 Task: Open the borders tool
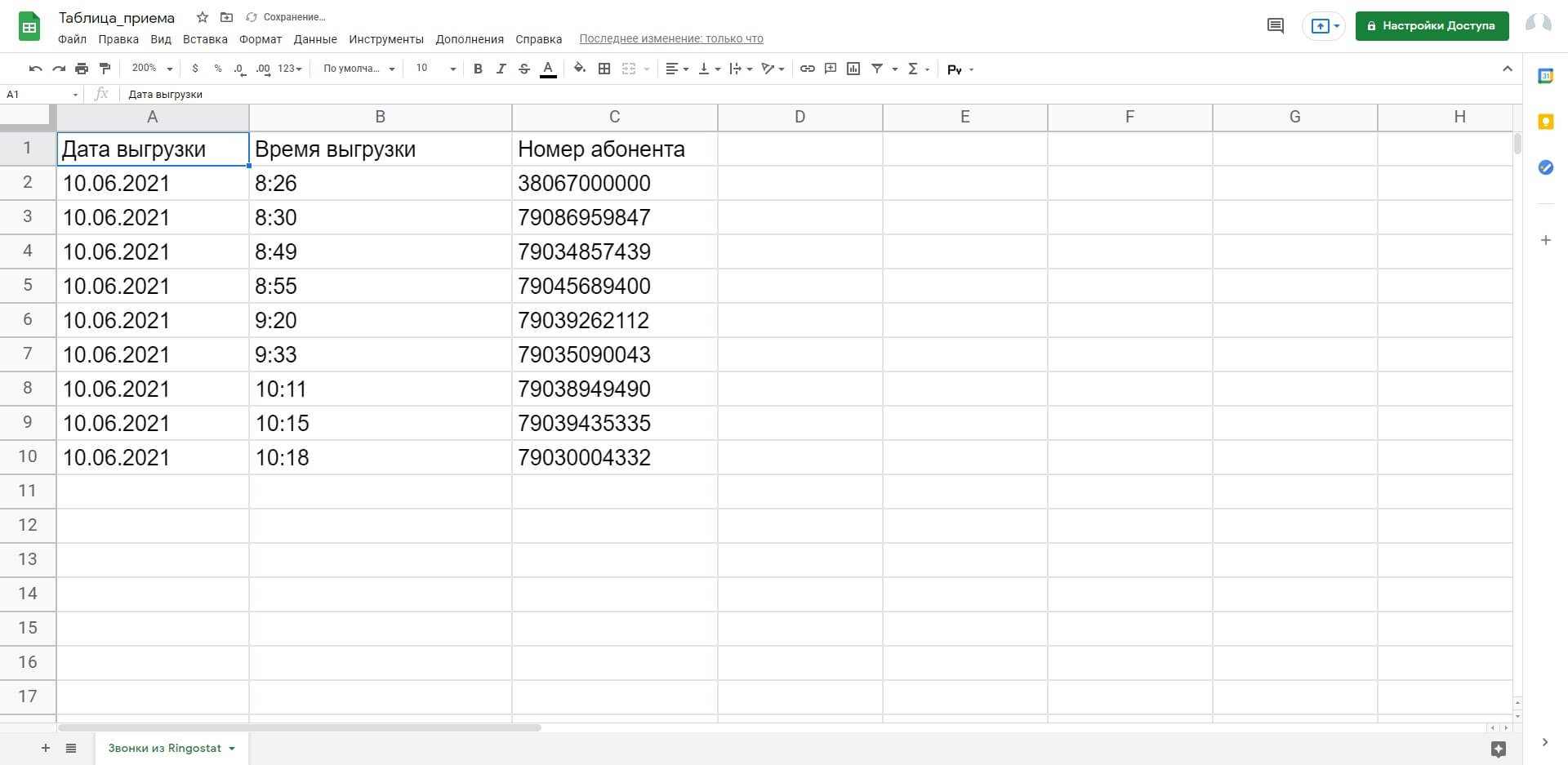[x=604, y=69]
